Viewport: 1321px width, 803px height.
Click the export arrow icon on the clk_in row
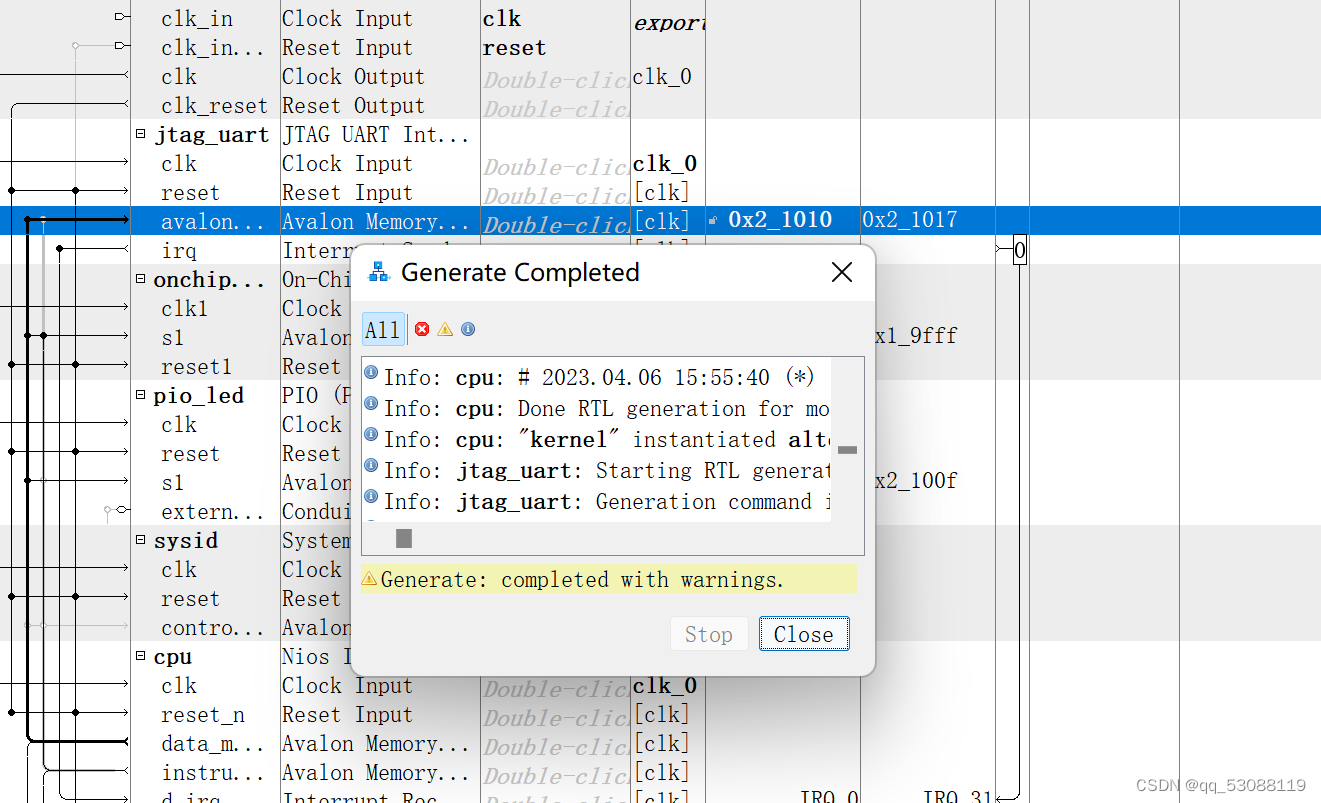click(122, 17)
